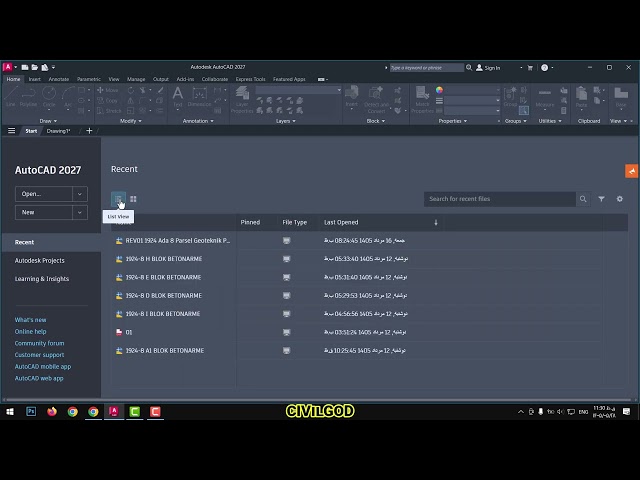This screenshot has width=640, height=480.
Task: Expand the Layers panel
Action: point(285,121)
